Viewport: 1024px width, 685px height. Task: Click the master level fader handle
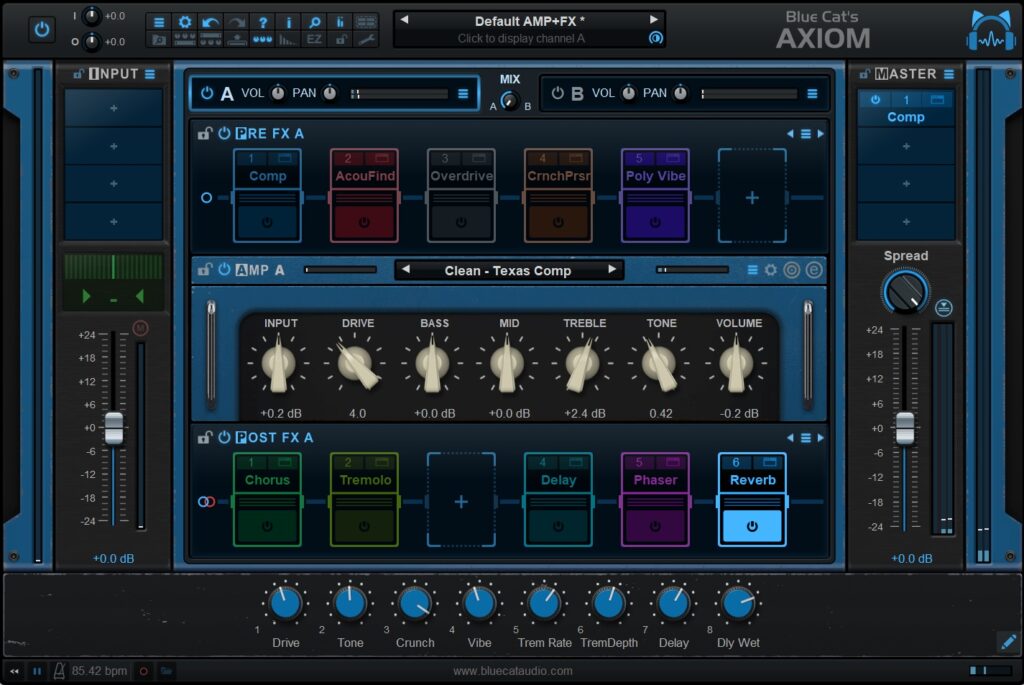tap(904, 428)
